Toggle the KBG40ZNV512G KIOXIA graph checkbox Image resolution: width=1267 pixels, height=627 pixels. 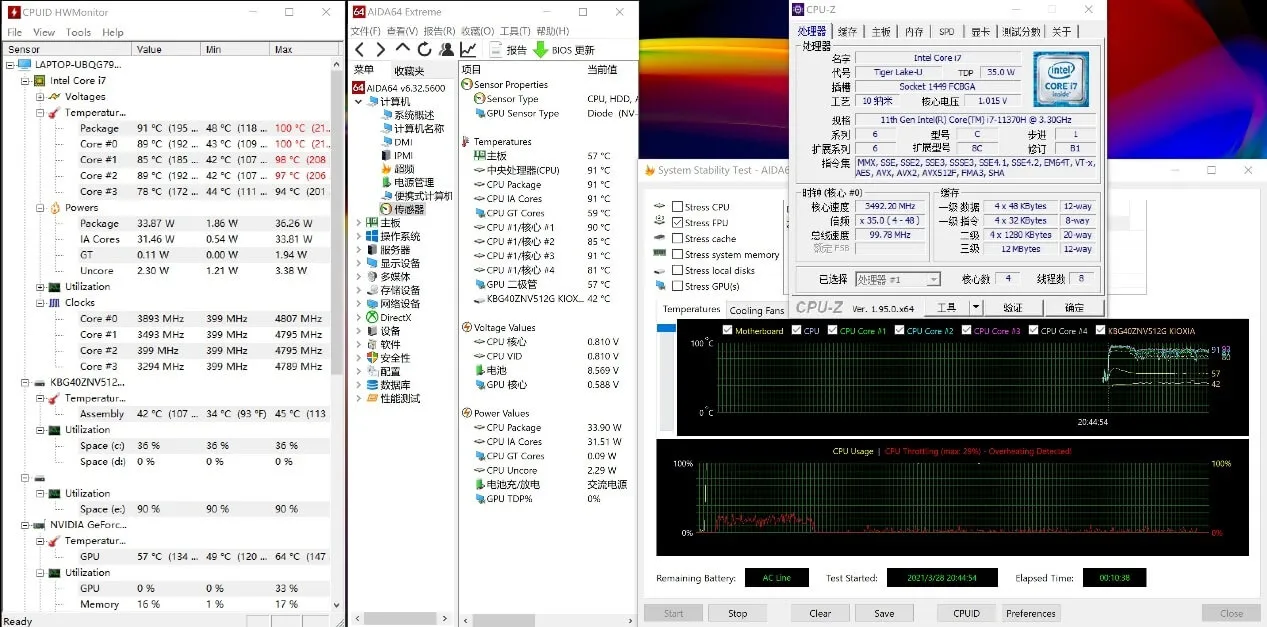pyautogui.click(x=1101, y=330)
